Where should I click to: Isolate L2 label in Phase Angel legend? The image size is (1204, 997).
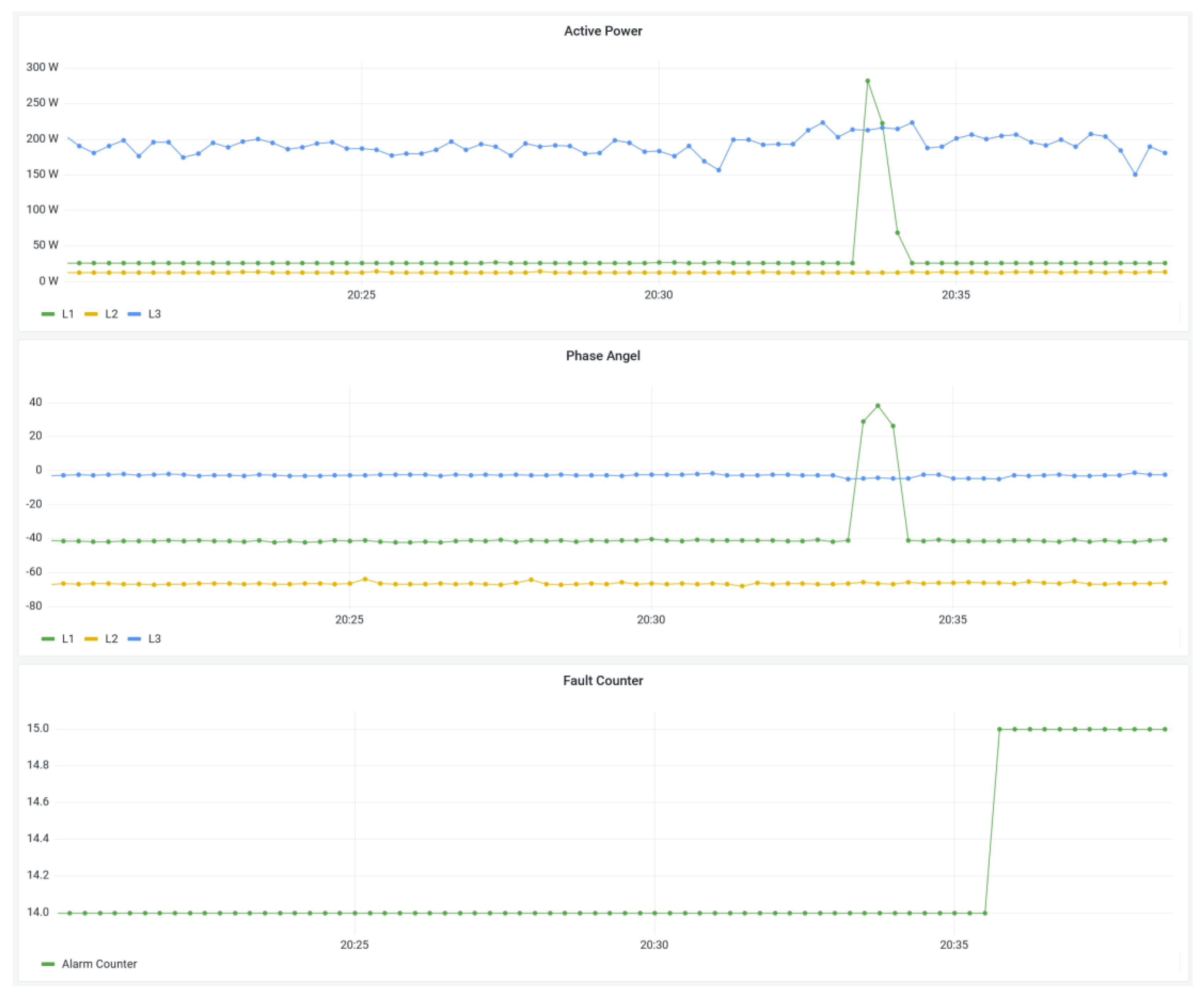(111, 639)
